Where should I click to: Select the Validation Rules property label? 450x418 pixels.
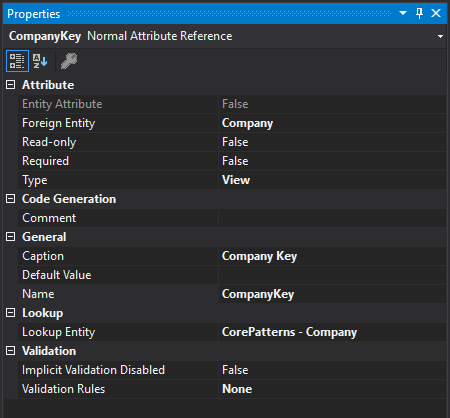pos(63,389)
